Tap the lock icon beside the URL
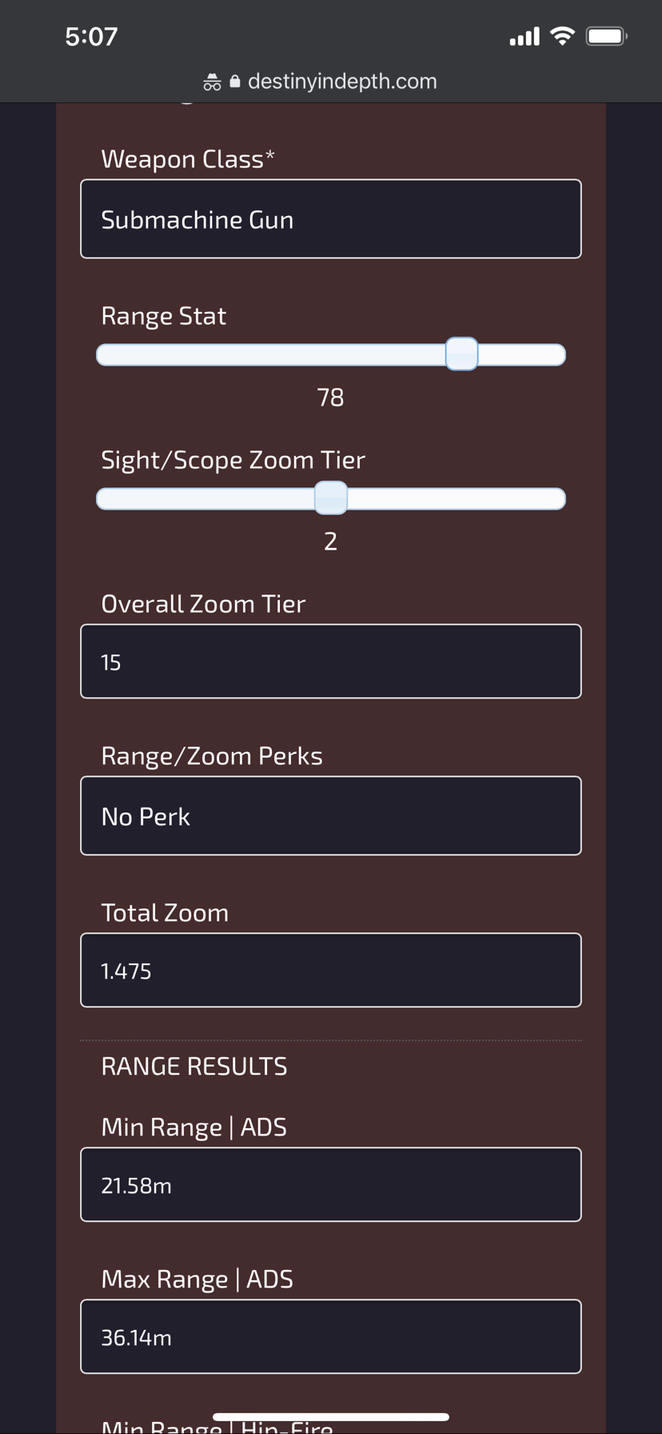 tap(235, 82)
